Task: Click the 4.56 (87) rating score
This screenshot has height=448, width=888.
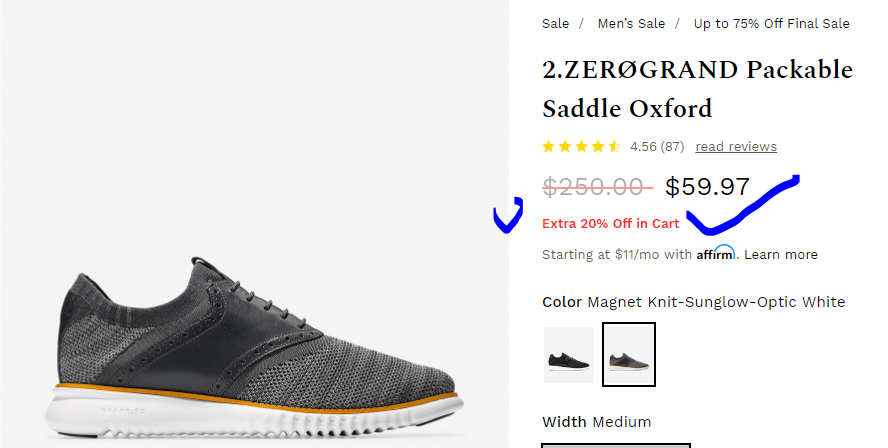Action: 657,147
